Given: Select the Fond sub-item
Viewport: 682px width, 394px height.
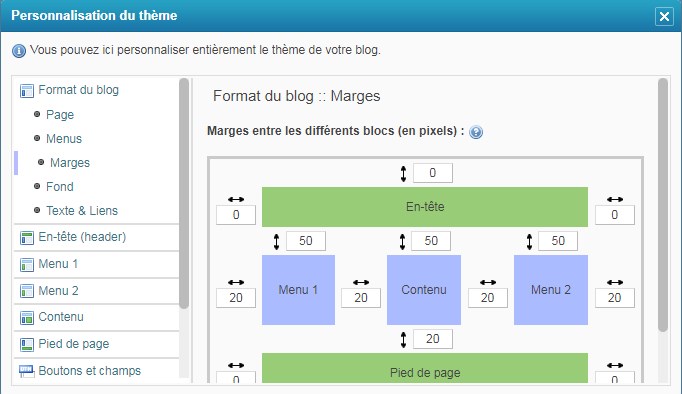Looking at the screenshot, I should (x=60, y=187).
